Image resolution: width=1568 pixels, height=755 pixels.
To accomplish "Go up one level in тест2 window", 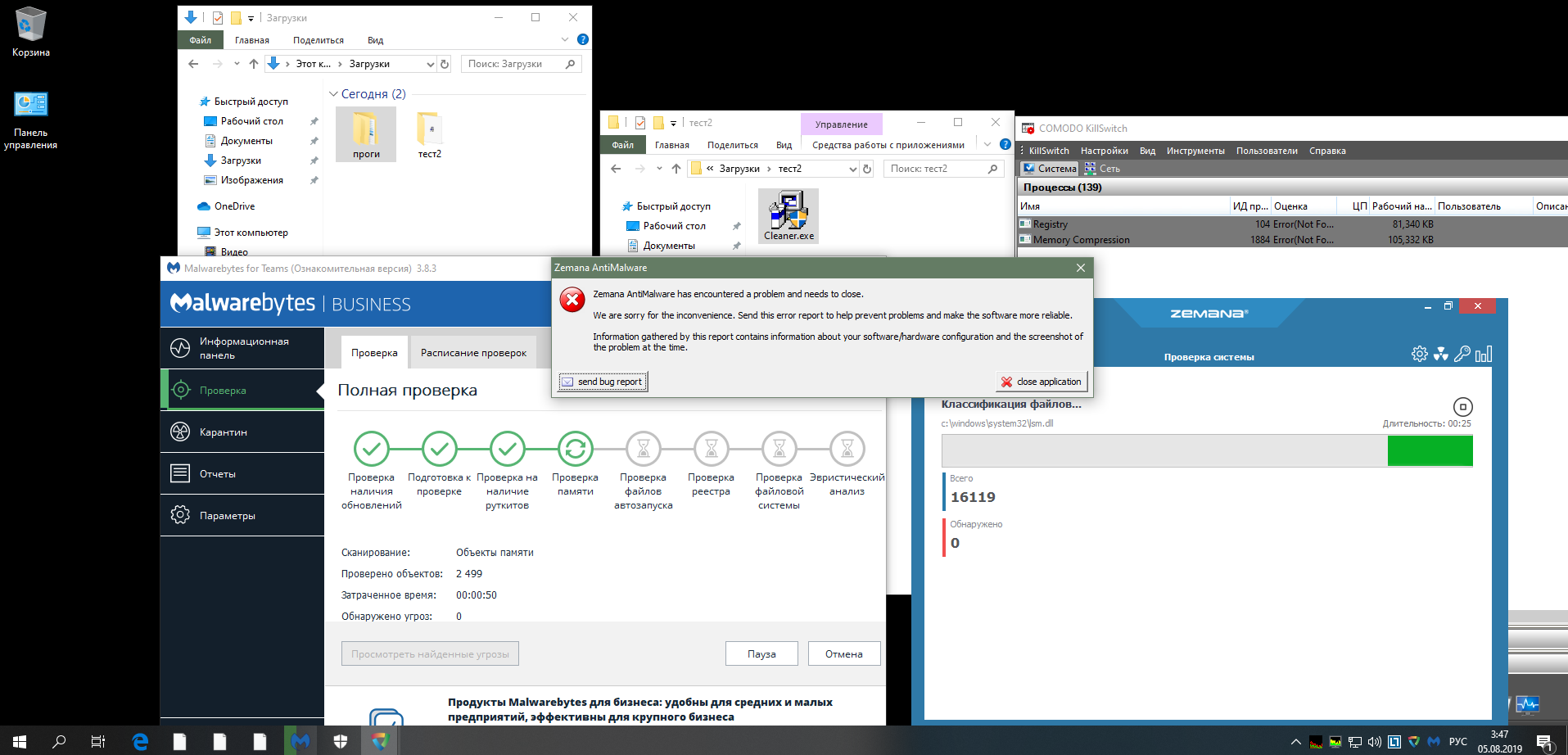I will pyautogui.click(x=676, y=169).
